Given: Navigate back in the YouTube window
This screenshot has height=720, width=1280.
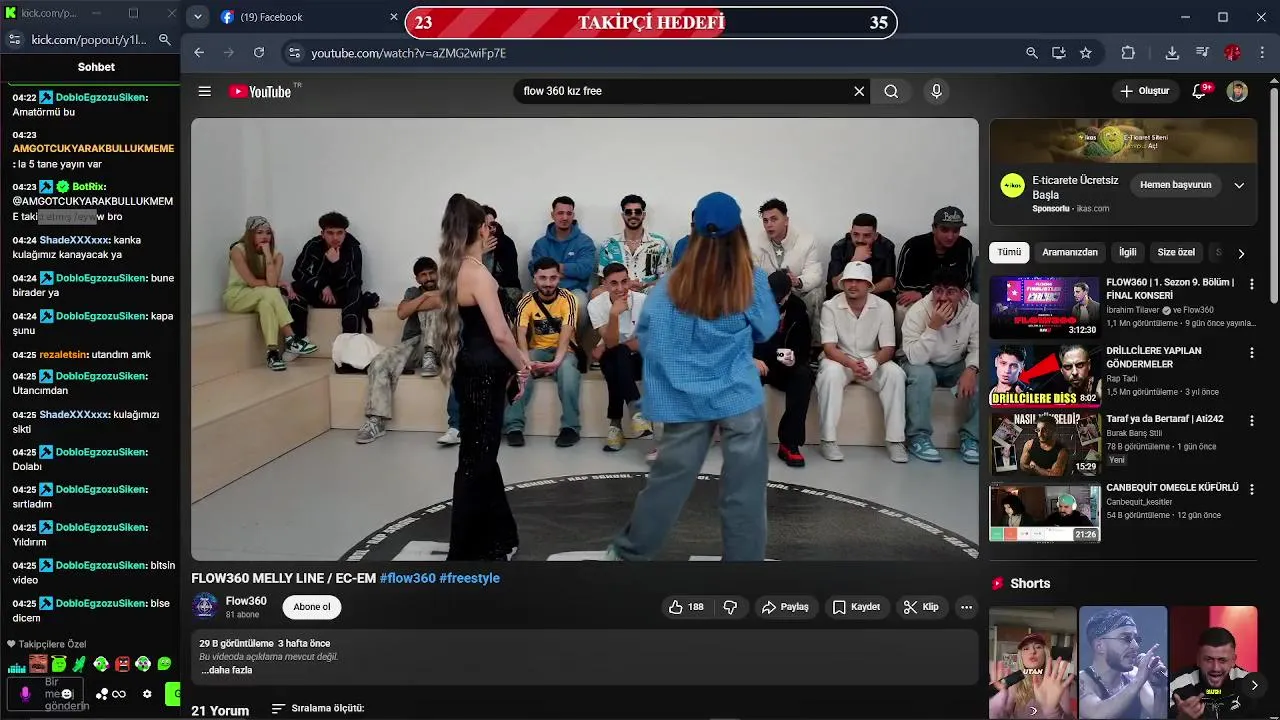Looking at the screenshot, I should pyautogui.click(x=199, y=53).
